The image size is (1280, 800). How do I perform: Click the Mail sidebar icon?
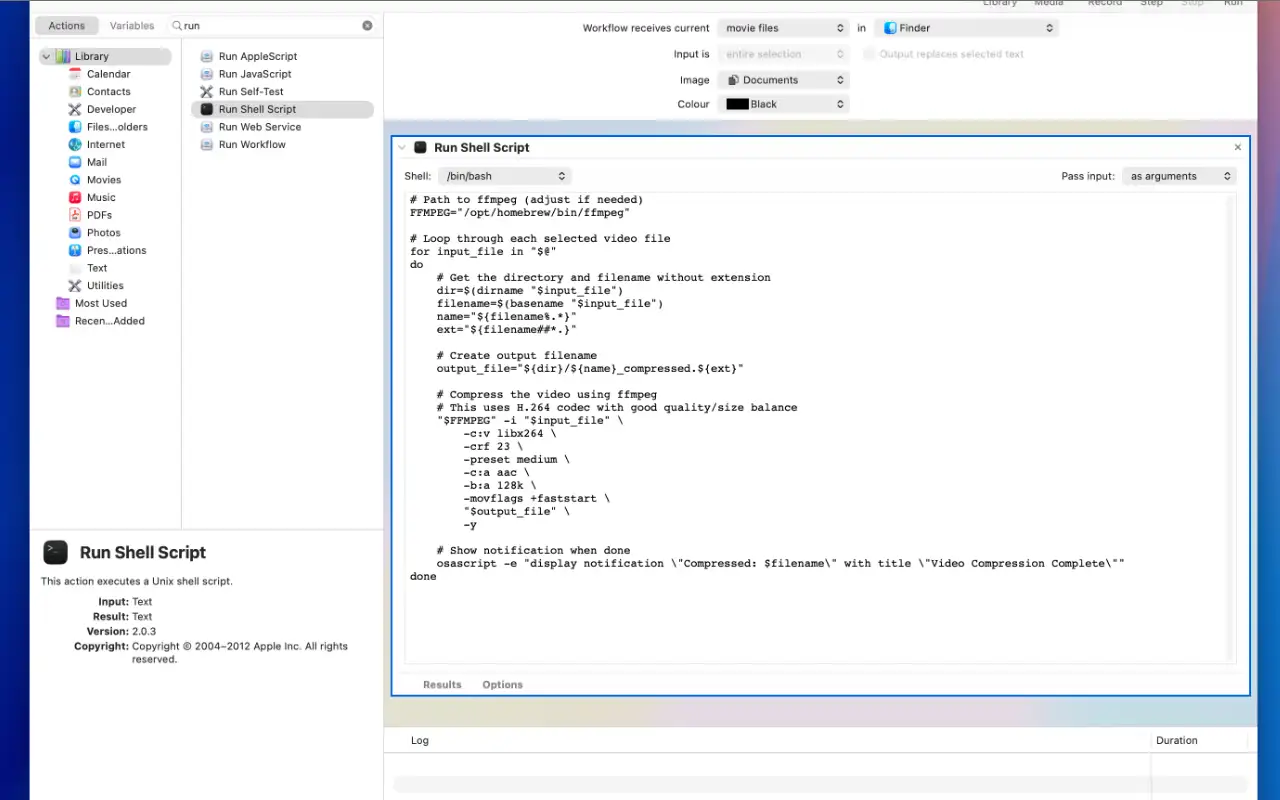74,161
